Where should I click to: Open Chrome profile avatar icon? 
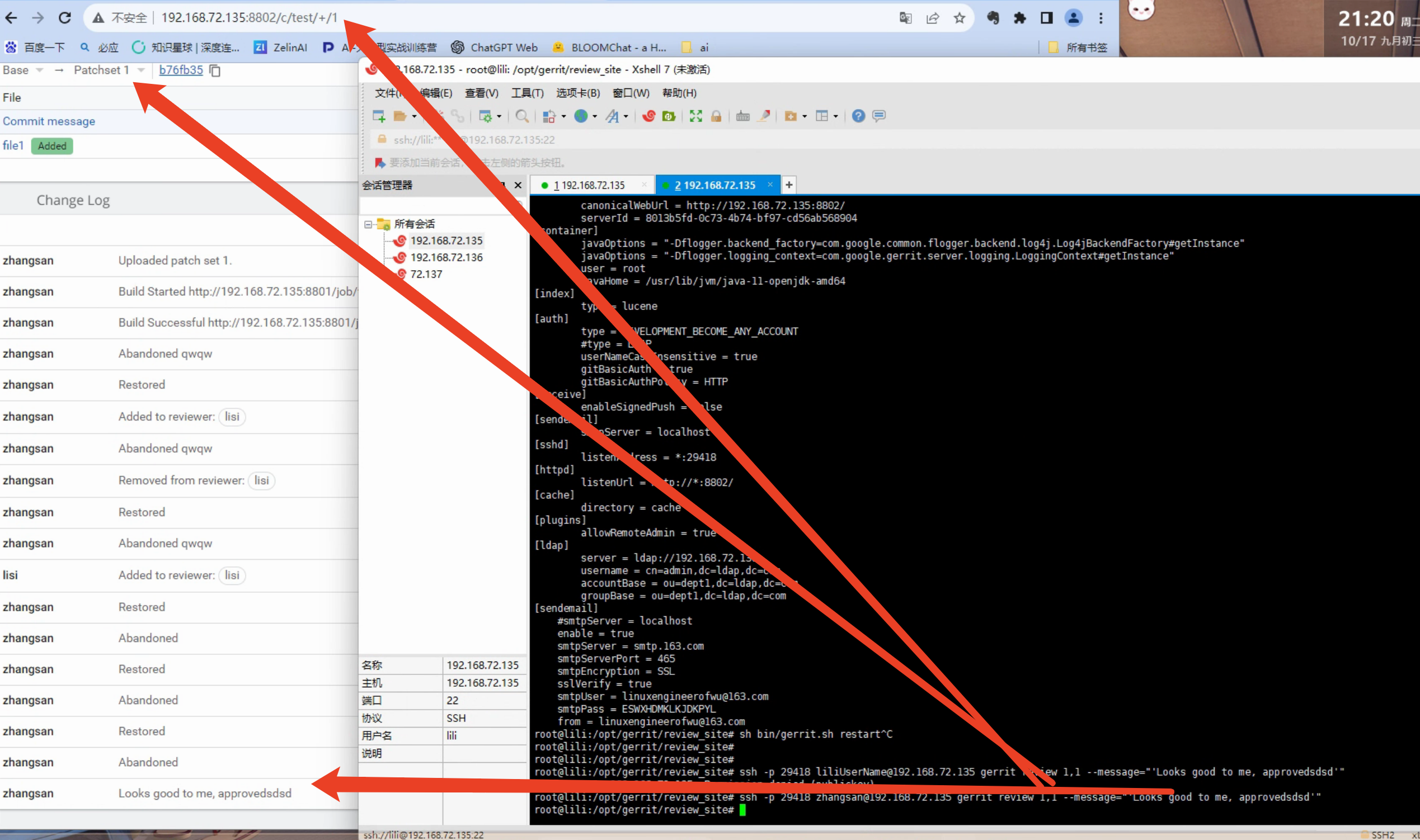pyautogui.click(x=1074, y=18)
